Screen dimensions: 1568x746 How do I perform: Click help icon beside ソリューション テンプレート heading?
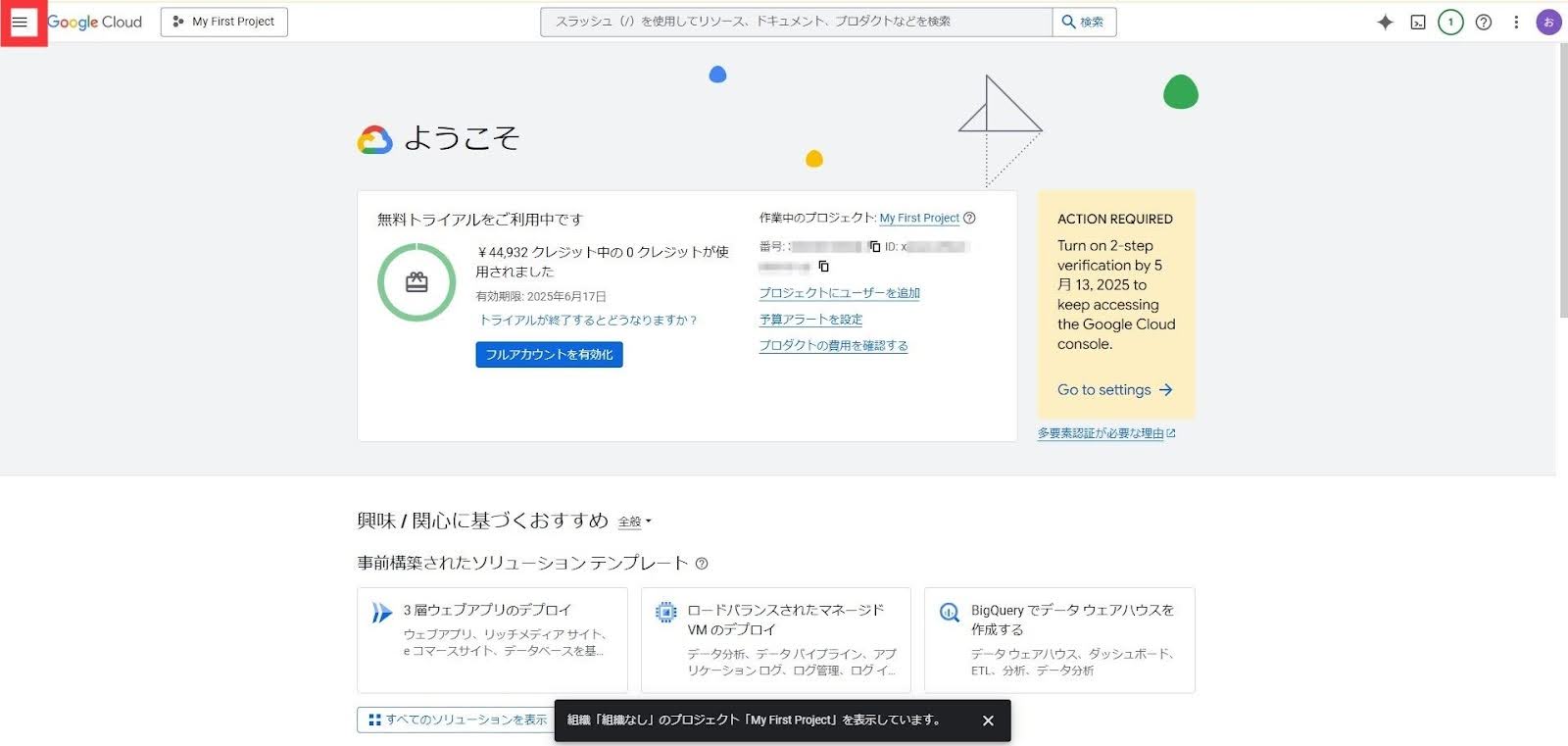(x=702, y=564)
